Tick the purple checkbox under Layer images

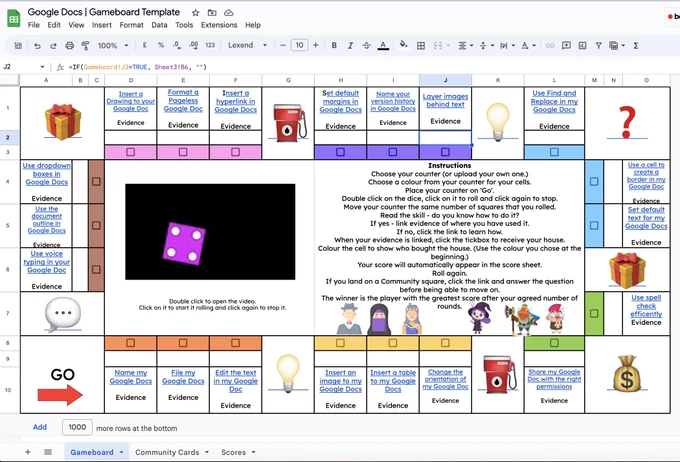pyautogui.click(x=445, y=152)
